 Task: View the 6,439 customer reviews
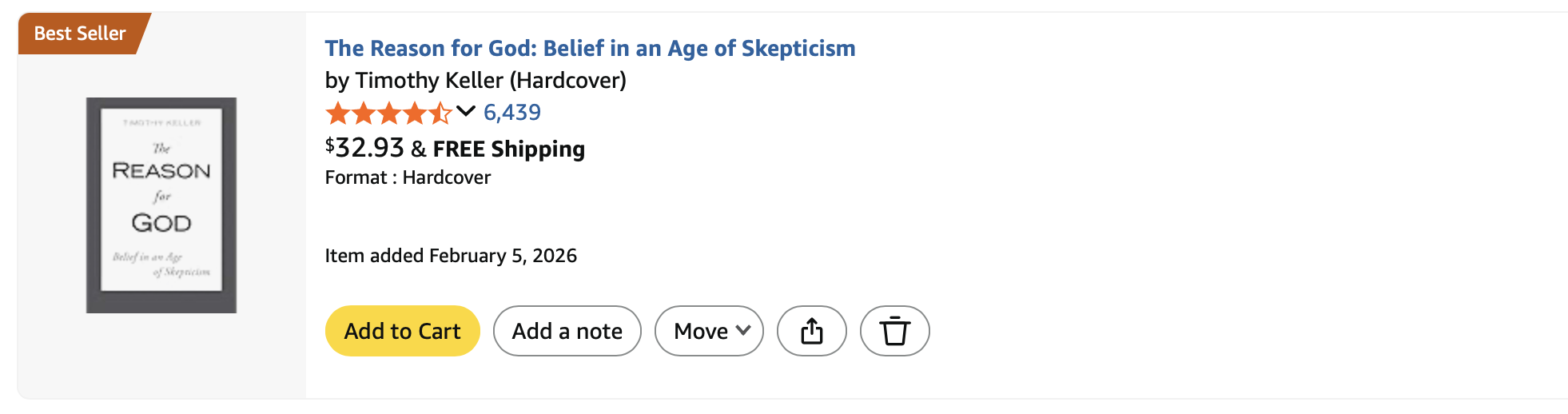click(512, 113)
